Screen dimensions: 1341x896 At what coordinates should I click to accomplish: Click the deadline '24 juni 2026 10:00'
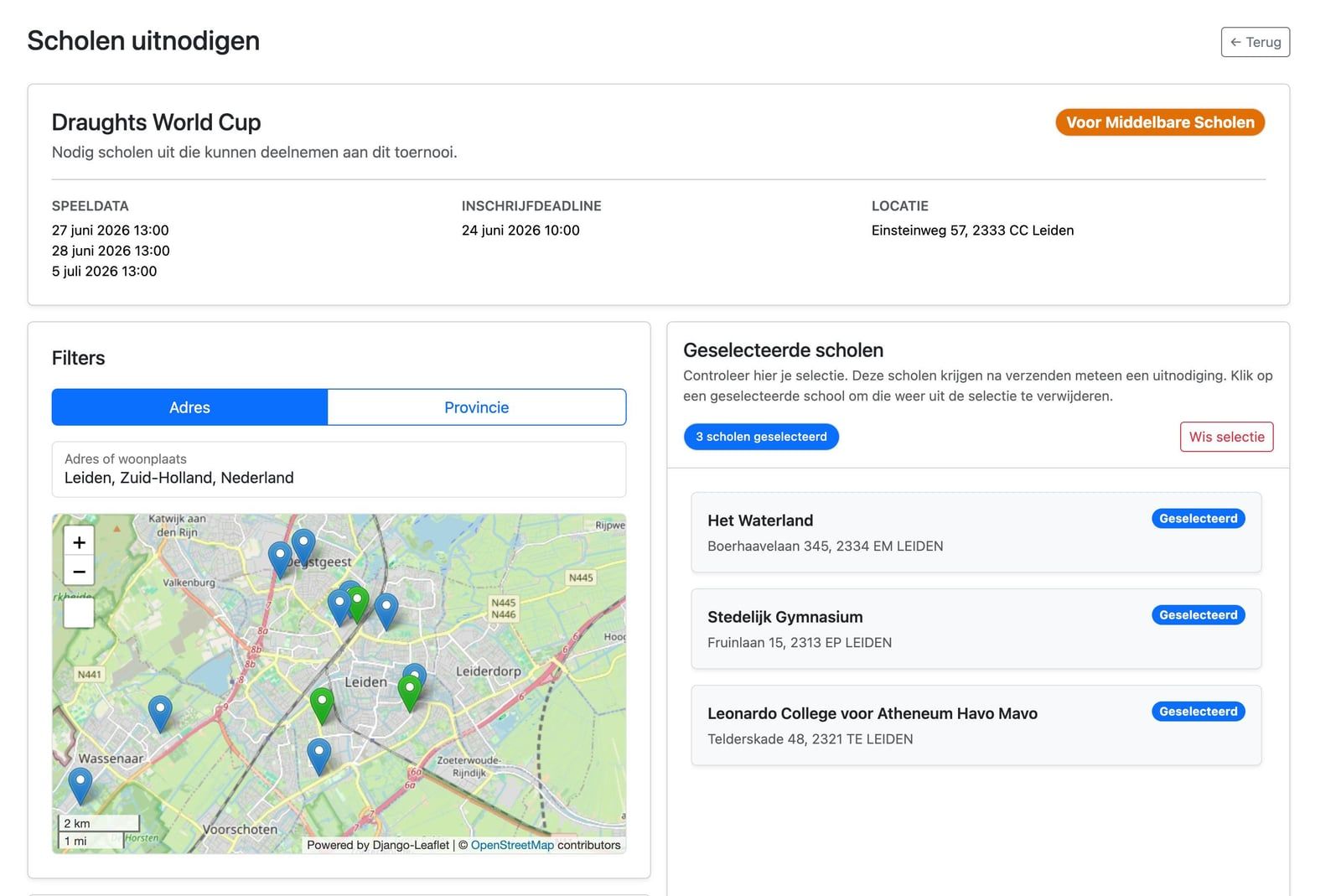click(x=520, y=230)
